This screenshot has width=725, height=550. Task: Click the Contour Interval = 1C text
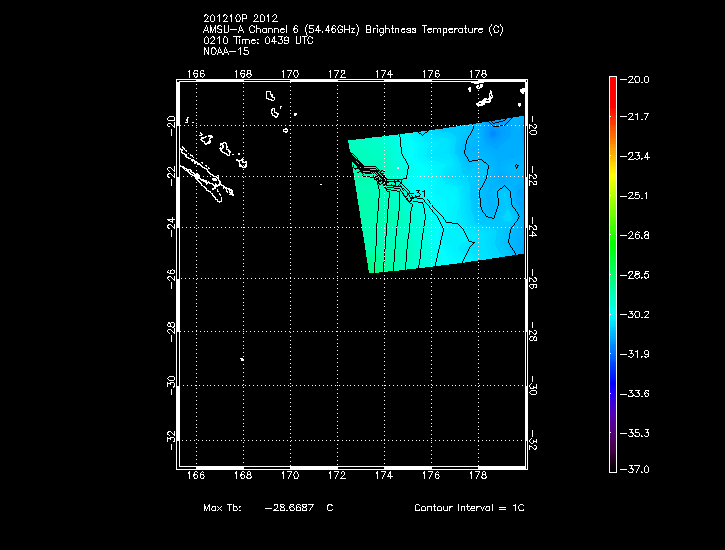pyautogui.click(x=469, y=508)
